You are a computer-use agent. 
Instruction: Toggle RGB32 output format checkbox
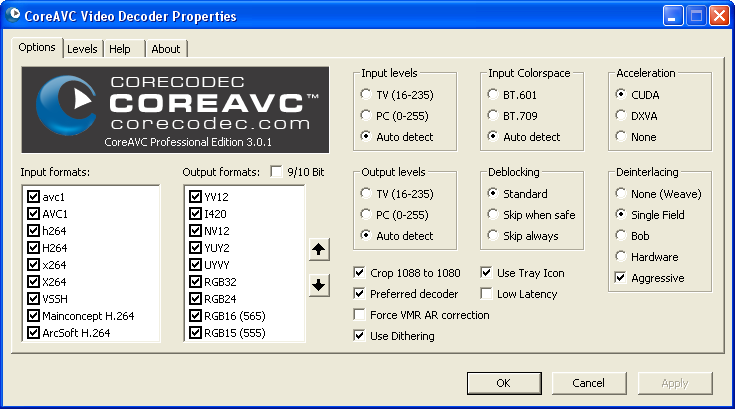click(x=195, y=282)
